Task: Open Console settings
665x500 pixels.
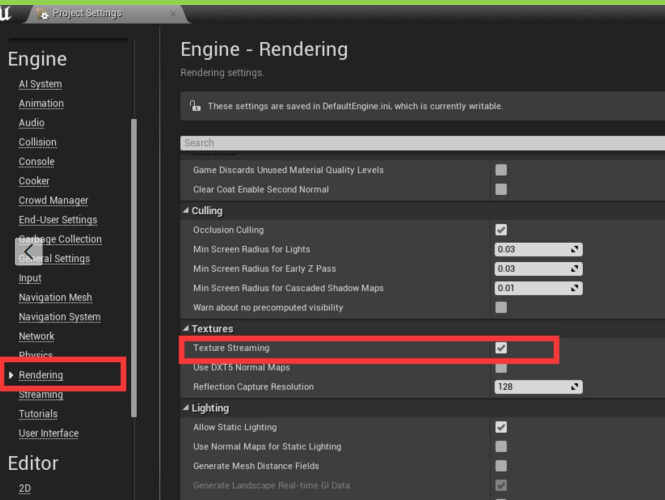Action: point(36,162)
